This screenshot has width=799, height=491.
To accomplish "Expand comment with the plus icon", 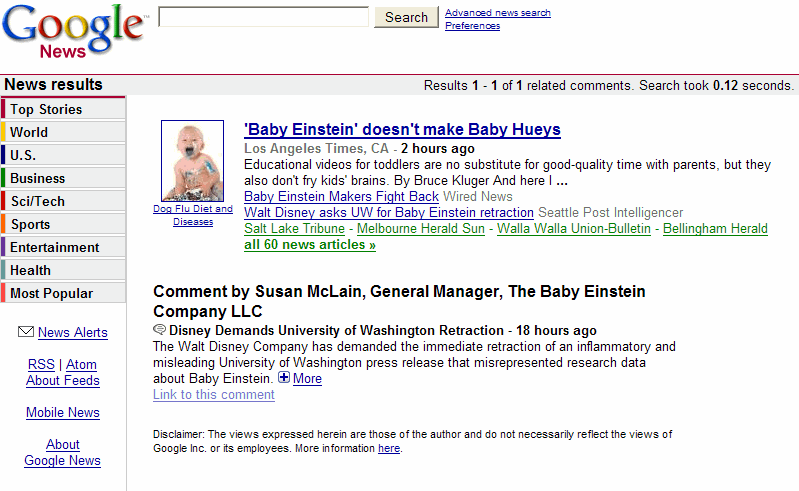I will (x=284, y=377).
